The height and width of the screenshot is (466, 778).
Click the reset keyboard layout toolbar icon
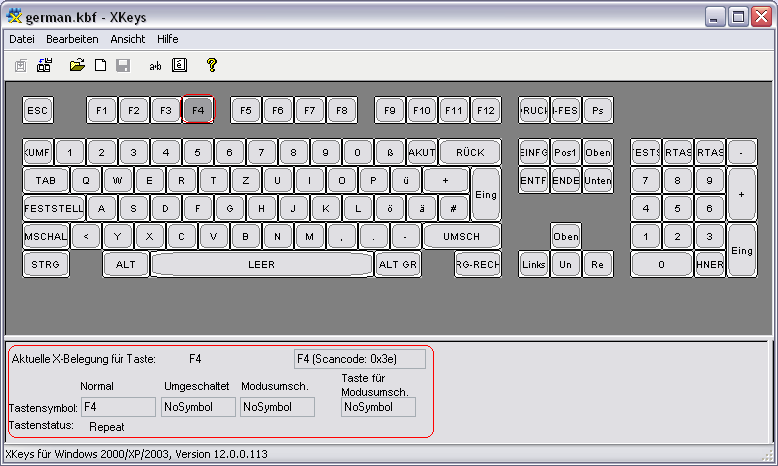[x=44, y=65]
